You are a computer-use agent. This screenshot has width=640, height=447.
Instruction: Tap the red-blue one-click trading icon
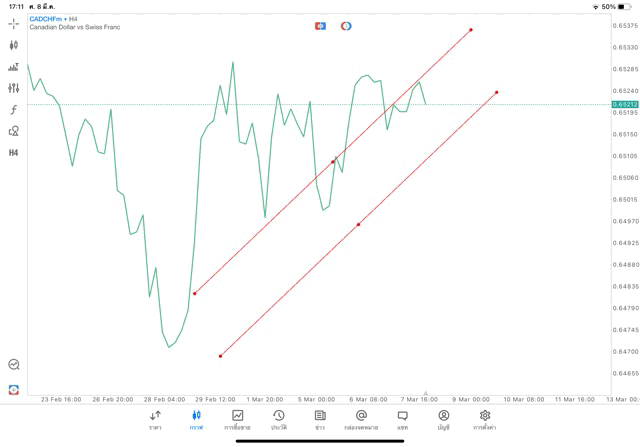[320, 26]
